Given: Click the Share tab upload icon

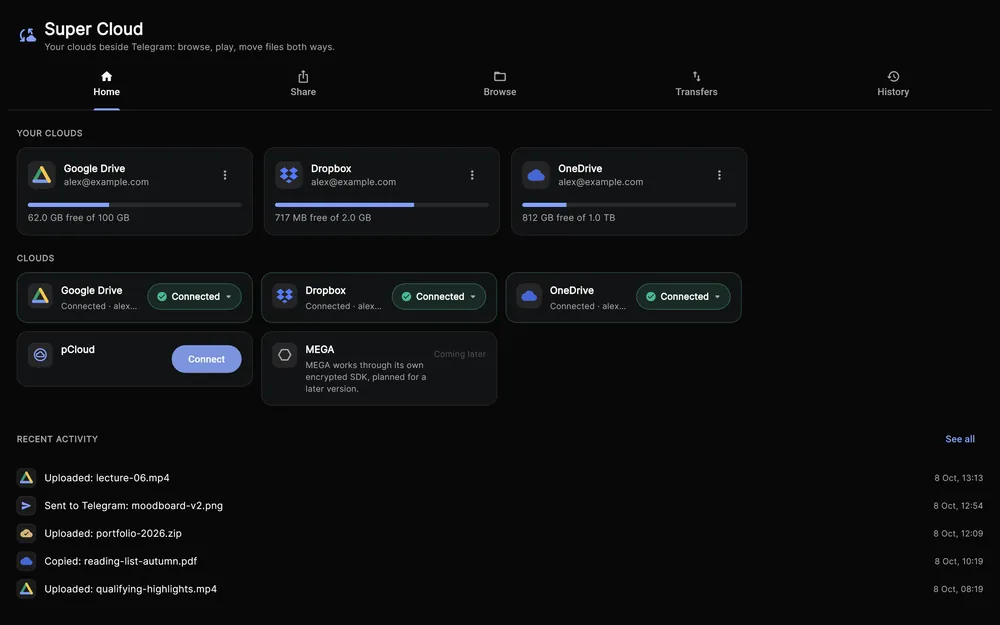Looking at the screenshot, I should pyautogui.click(x=303, y=77).
